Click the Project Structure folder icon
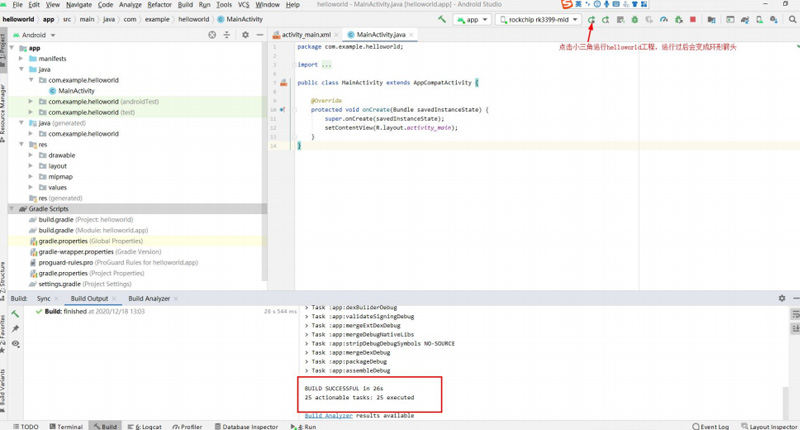 point(711,19)
